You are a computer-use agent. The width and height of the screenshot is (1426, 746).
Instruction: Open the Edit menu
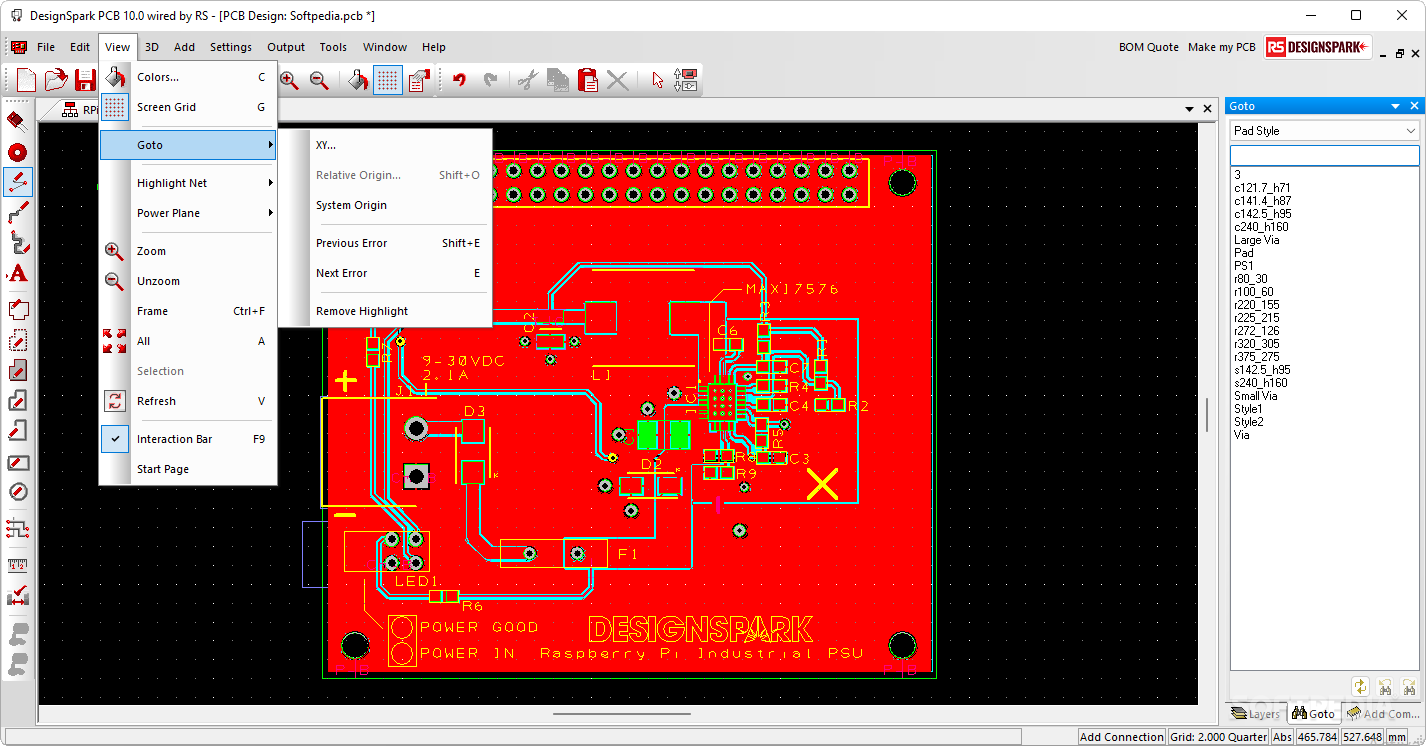click(x=80, y=47)
